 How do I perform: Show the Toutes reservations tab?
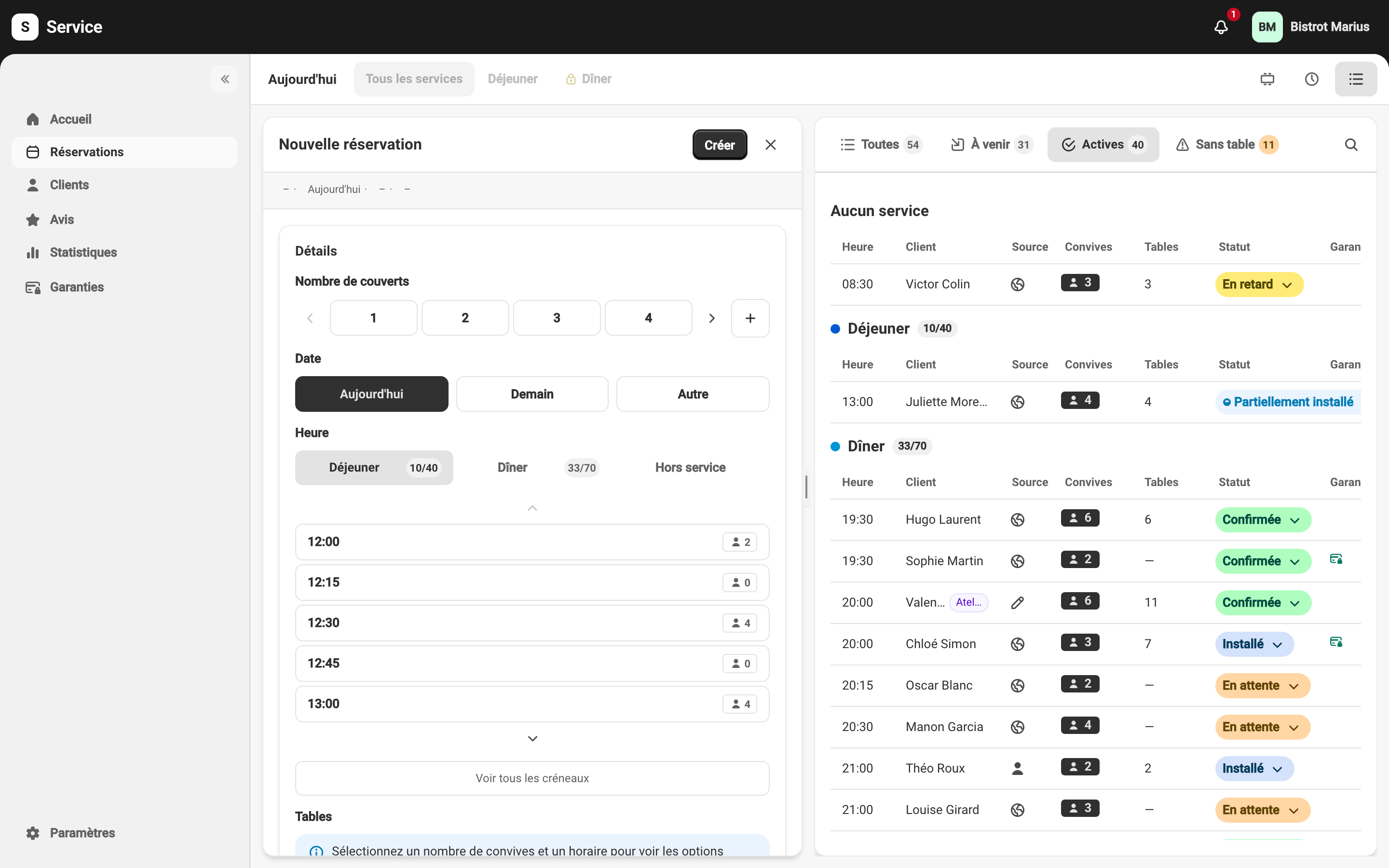click(x=881, y=145)
